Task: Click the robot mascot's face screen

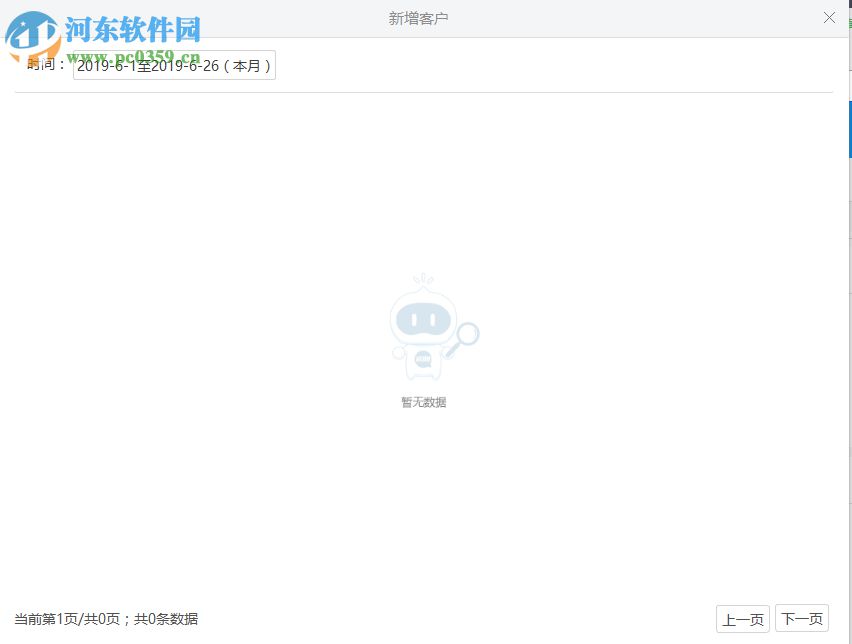Action: (x=423, y=320)
